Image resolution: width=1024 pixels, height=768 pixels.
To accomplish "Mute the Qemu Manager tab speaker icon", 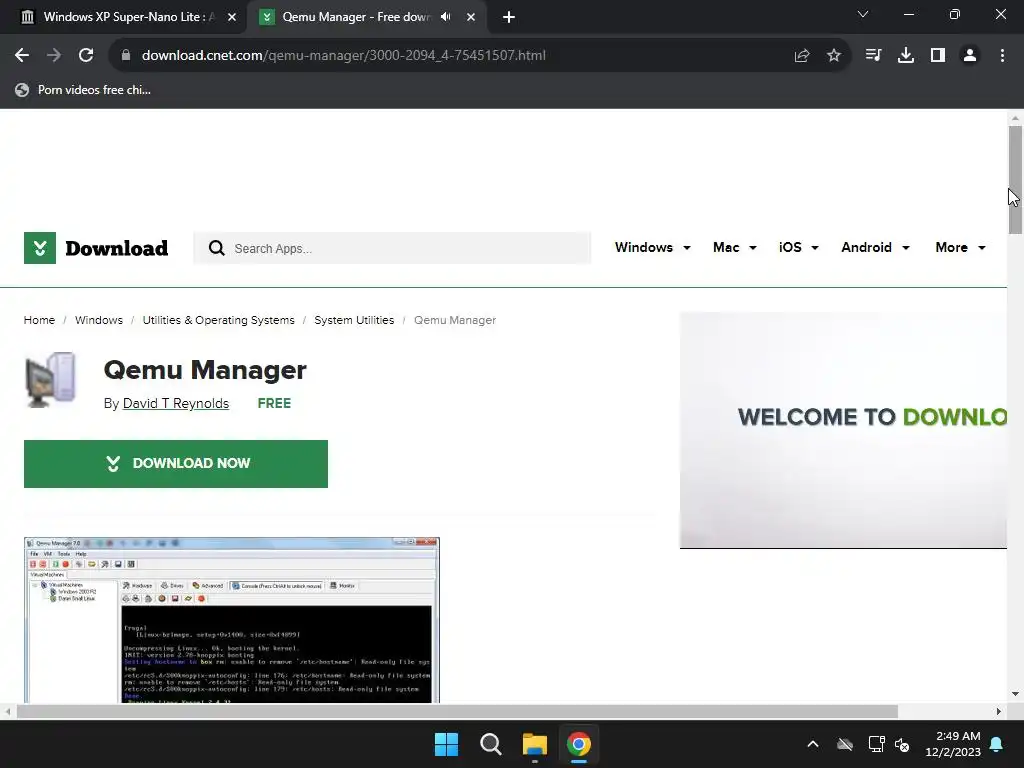I will point(446,17).
